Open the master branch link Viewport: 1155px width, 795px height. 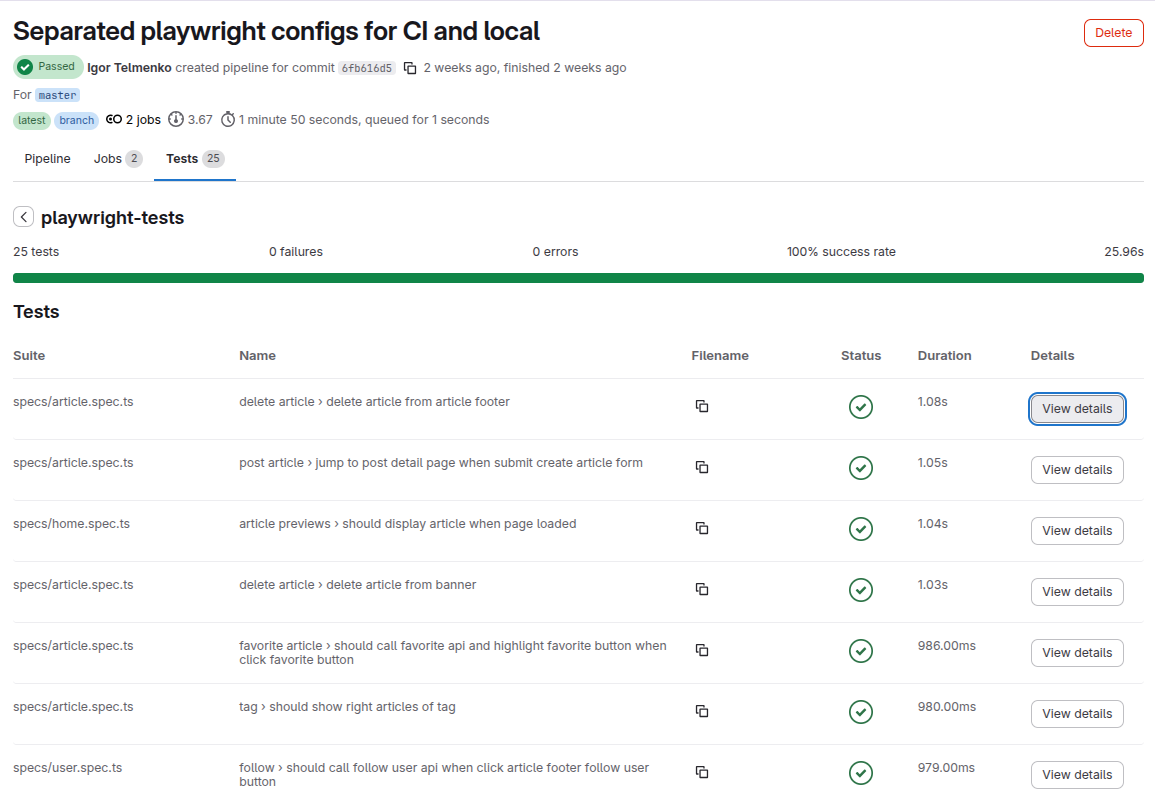point(57,95)
